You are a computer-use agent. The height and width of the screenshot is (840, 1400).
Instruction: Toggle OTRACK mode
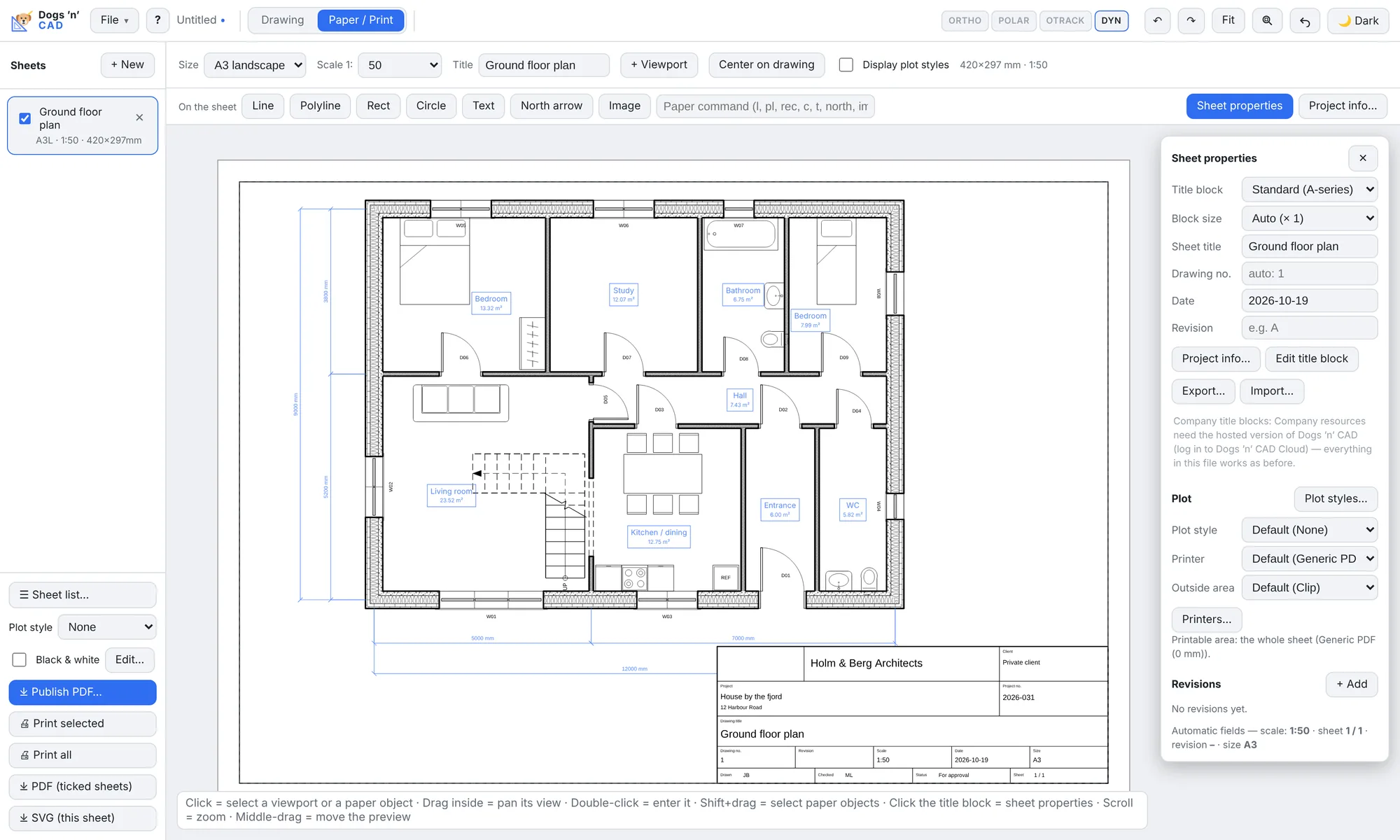coord(1065,21)
